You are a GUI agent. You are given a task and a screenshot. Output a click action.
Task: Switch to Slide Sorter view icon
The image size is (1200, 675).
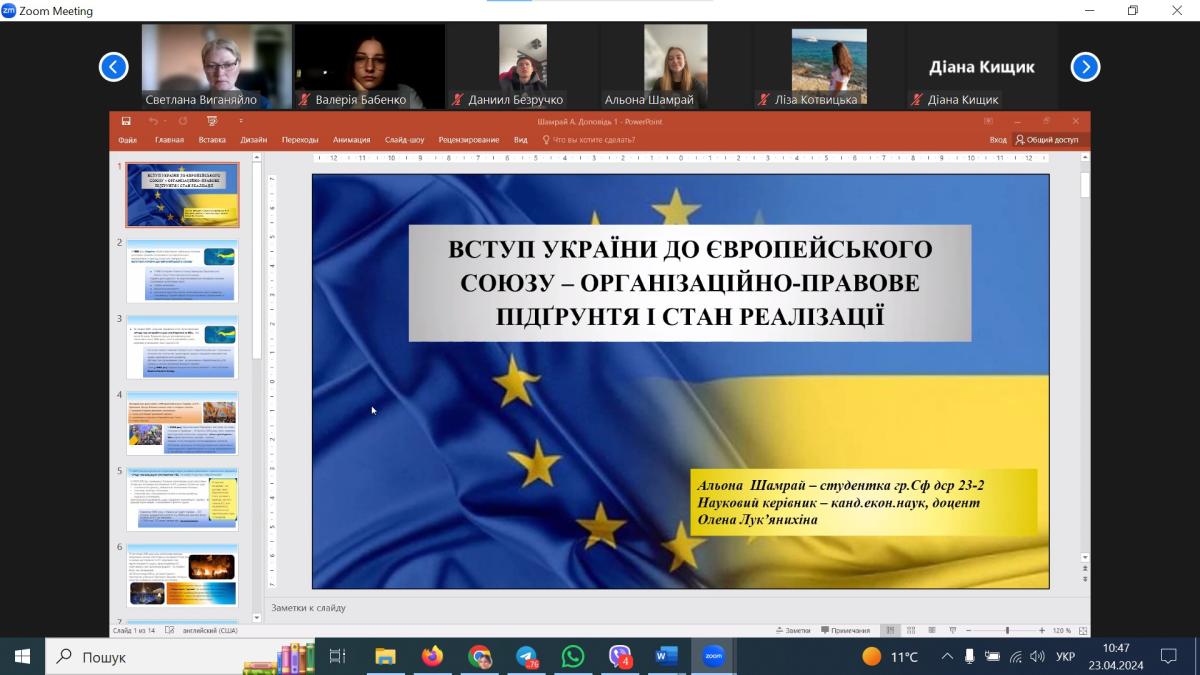tap(911, 630)
